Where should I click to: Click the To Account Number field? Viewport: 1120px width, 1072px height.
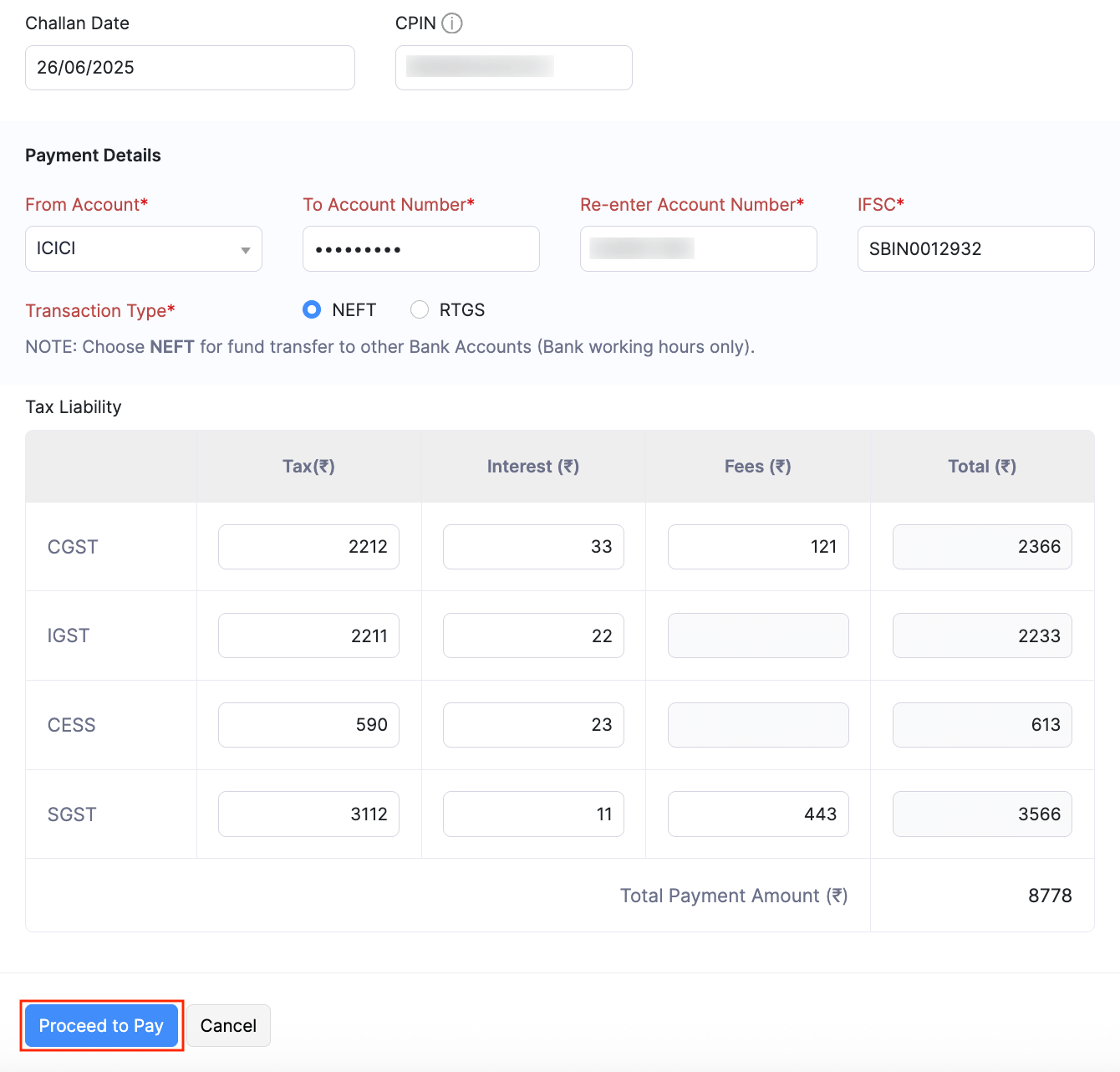[420, 248]
